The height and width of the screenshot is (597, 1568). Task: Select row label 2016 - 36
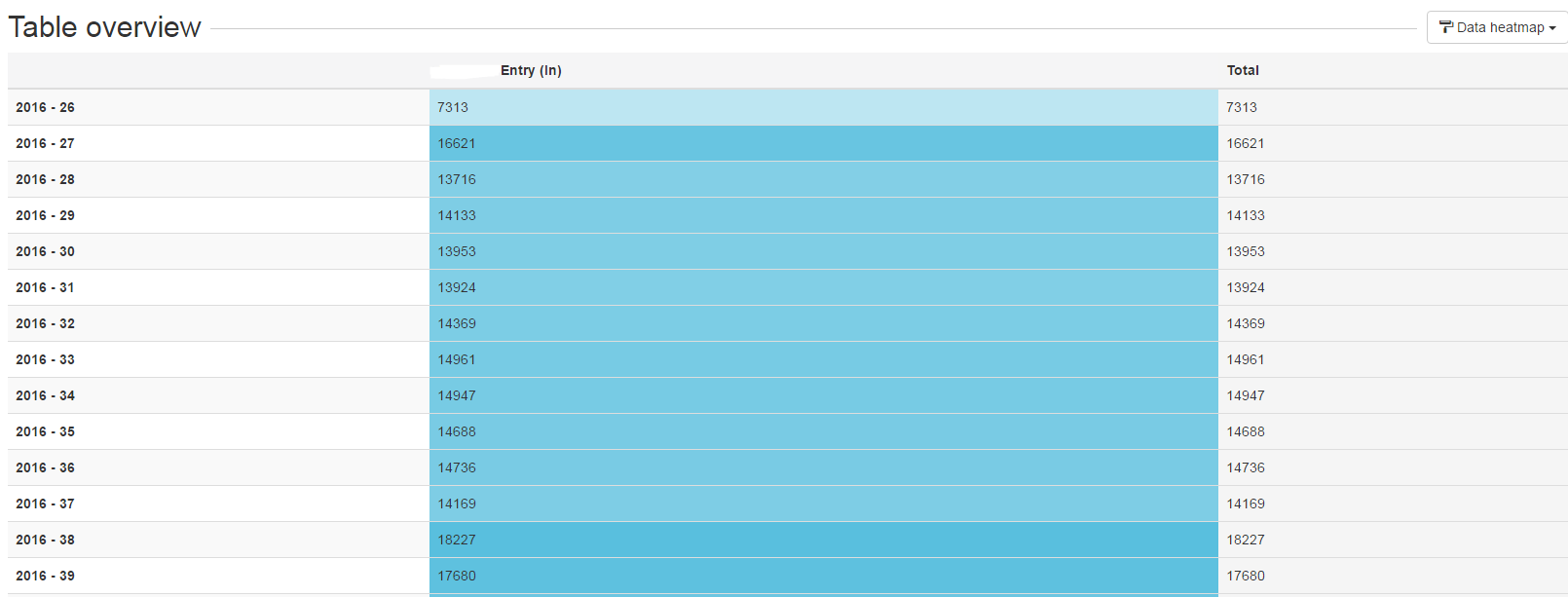coord(45,467)
